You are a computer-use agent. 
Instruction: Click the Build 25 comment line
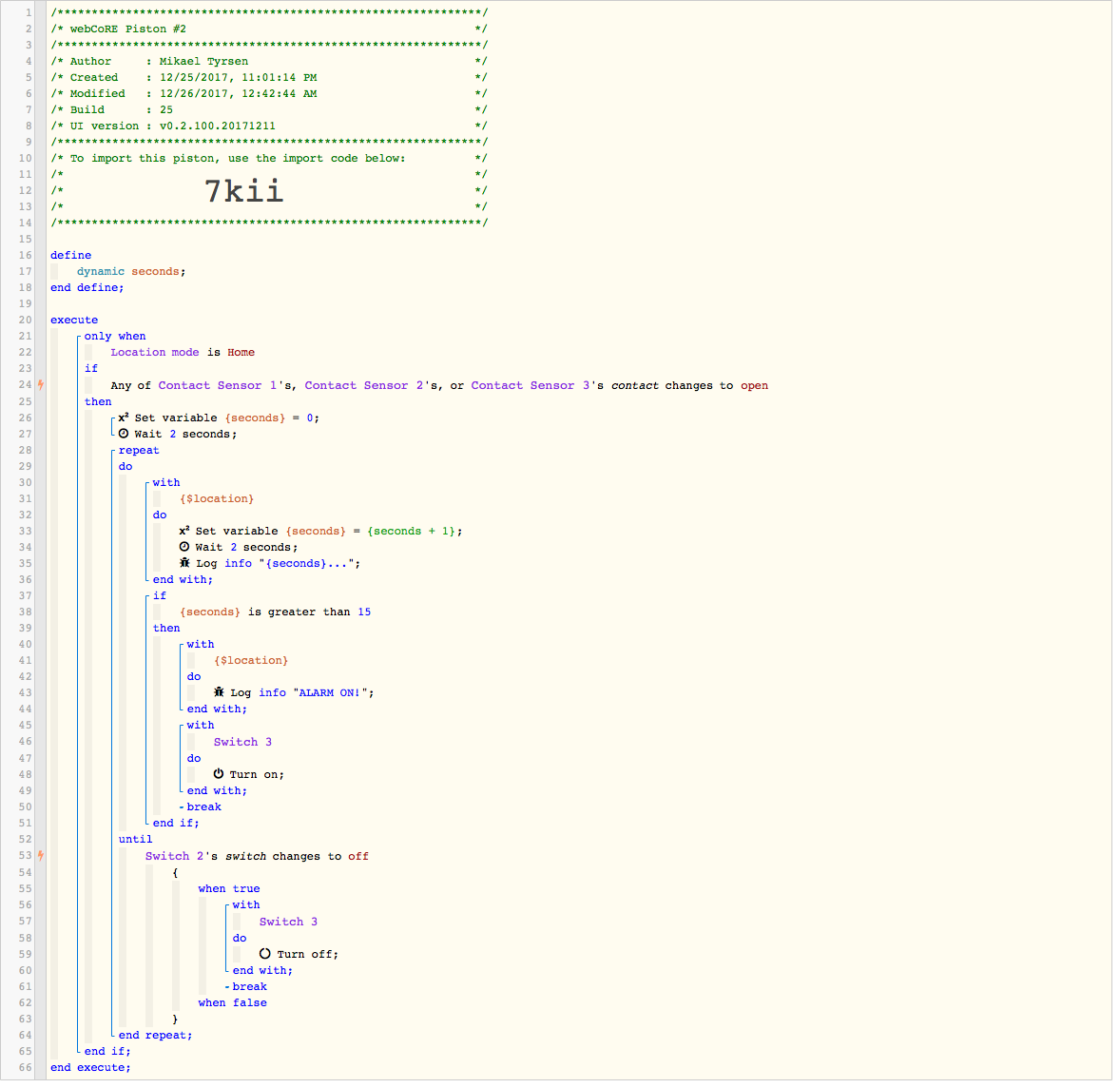[x=269, y=109]
